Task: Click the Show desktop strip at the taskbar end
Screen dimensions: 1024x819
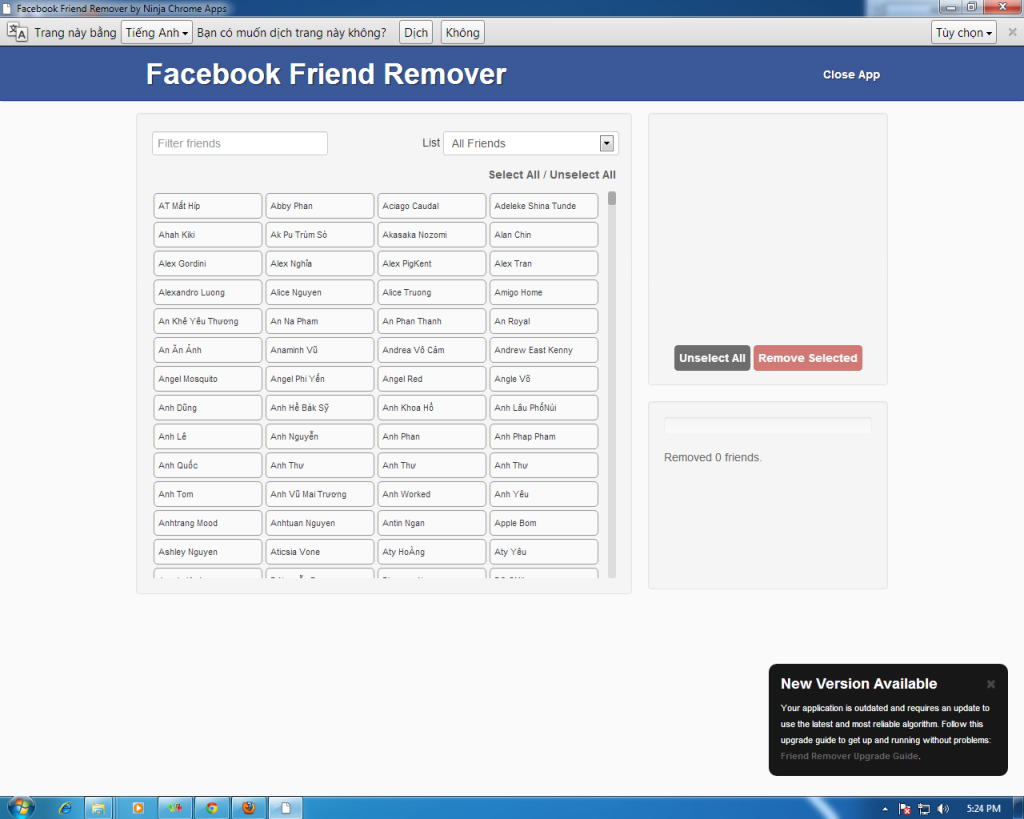Action: tap(1019, 809)
